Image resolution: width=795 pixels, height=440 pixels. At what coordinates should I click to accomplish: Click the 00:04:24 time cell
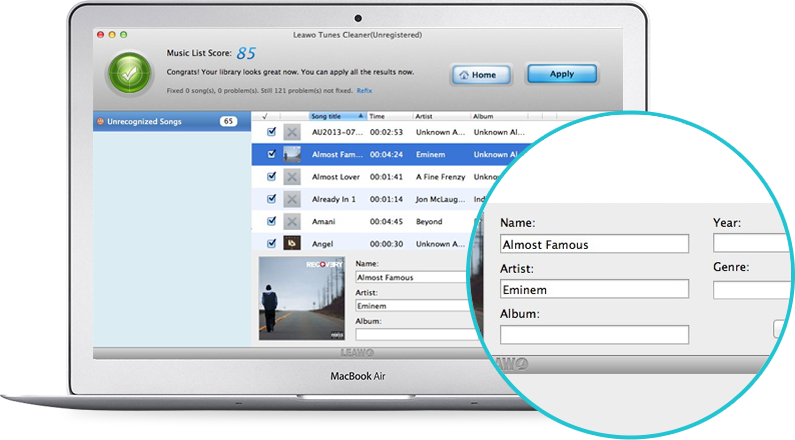tap(386, 155)
